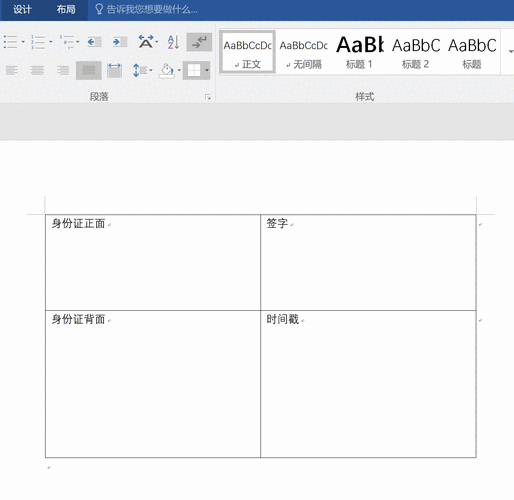Image resolution: width=514 pixels, height=500 pixels.
Task: Toggle show/hide paragraph marks
Action: (x=199, y=42)
